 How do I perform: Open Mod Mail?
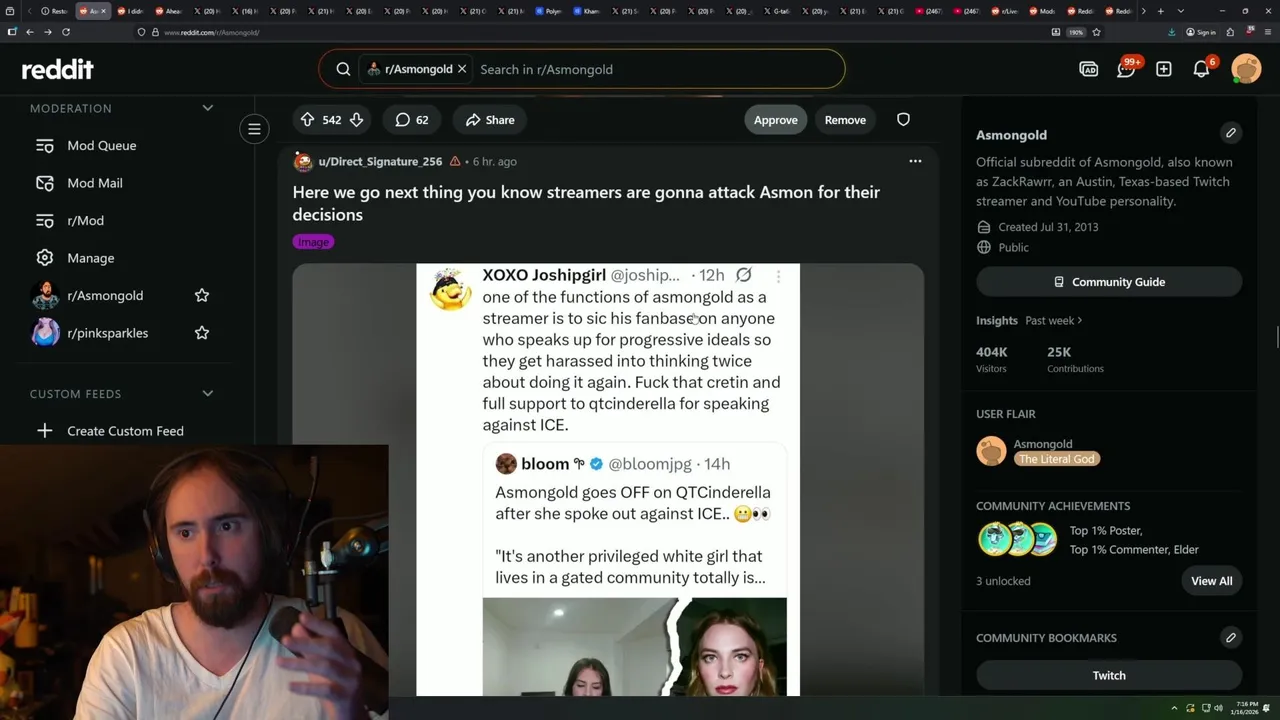click(x=94, y=183)
